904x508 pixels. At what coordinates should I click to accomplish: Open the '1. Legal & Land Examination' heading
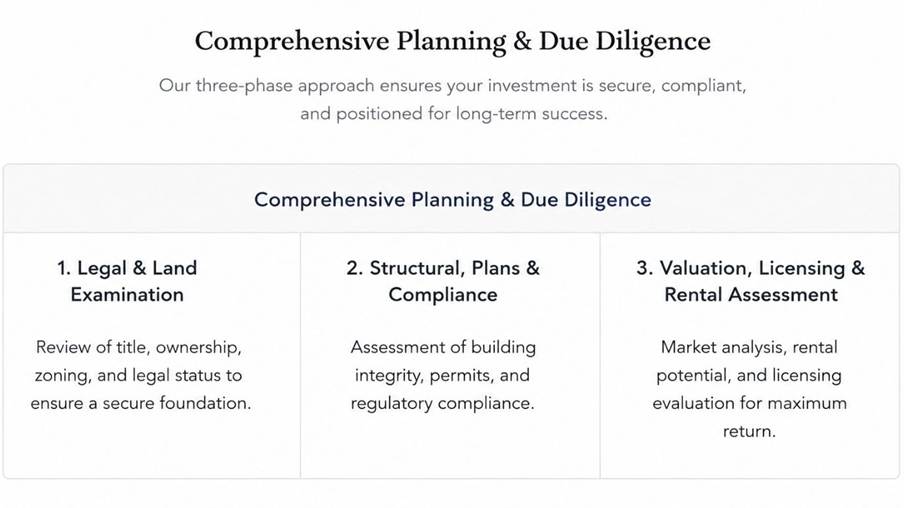(127, 281)
